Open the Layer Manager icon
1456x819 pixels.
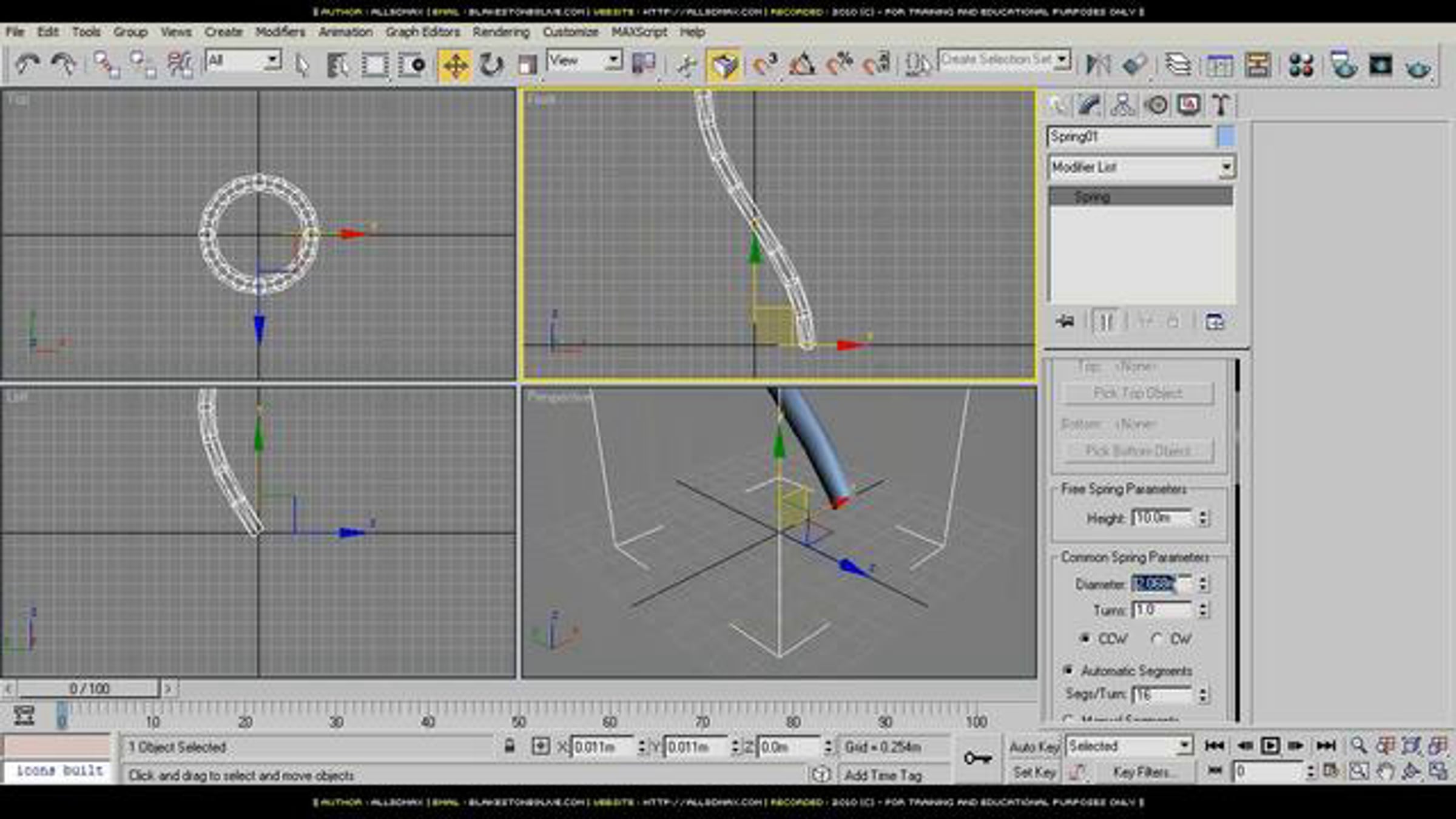click(1178, 64)
